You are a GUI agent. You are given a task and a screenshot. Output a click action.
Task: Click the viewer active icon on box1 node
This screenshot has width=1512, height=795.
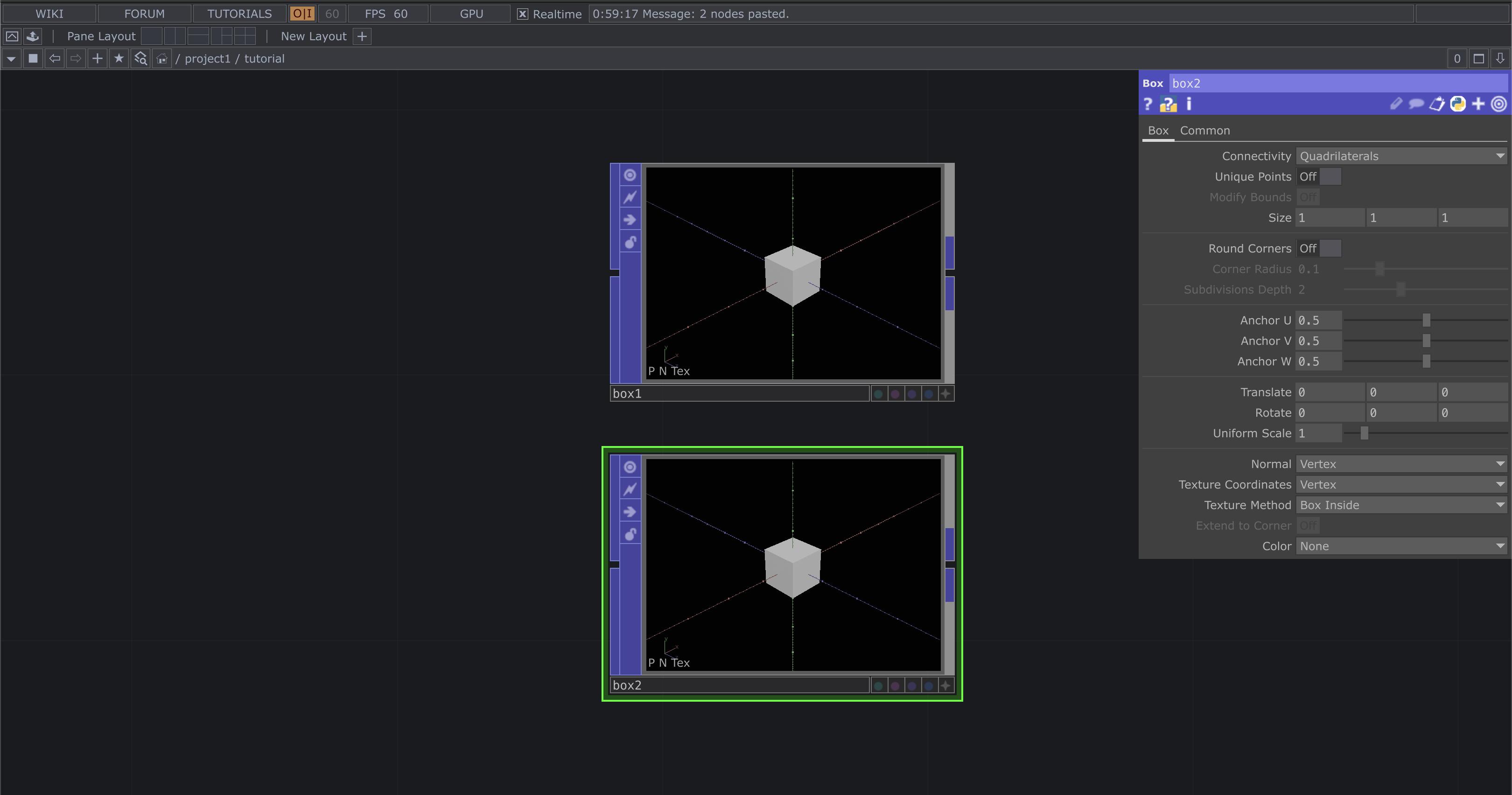(x=630, y=175)
